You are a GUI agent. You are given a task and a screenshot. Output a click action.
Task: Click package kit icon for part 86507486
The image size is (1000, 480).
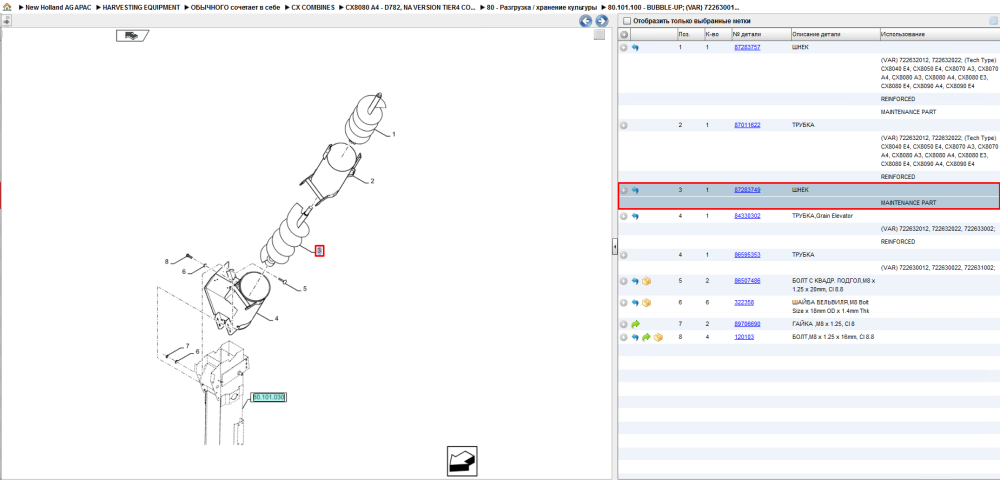pyautogui.click(x=646, y=281)
